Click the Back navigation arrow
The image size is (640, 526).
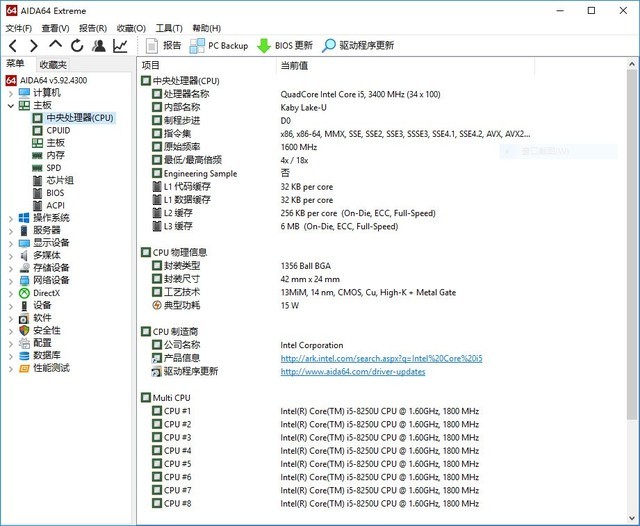13,46
